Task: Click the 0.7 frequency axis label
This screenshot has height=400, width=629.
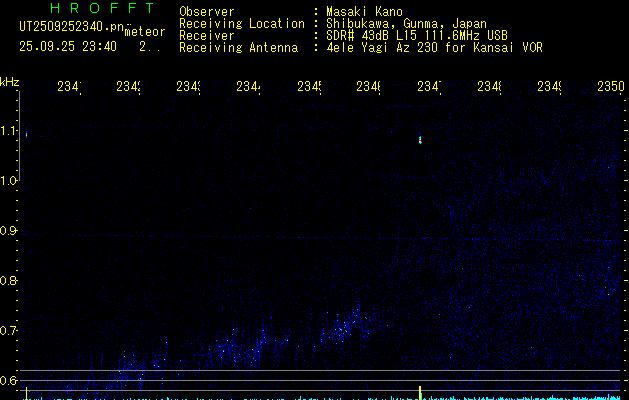Action: tap(8, 330)
